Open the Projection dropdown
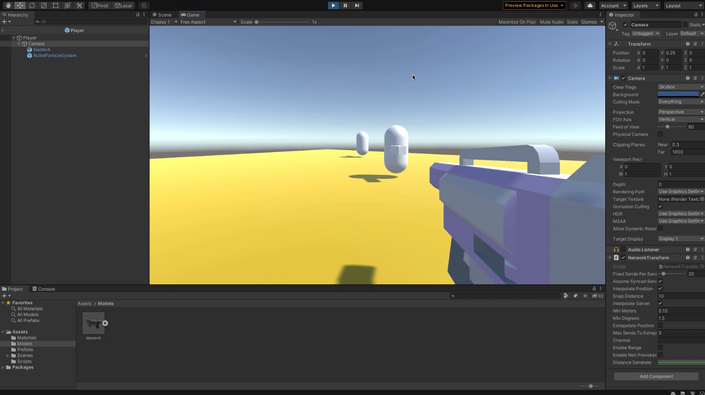This screenshot has height=395, width=705. 681,112
